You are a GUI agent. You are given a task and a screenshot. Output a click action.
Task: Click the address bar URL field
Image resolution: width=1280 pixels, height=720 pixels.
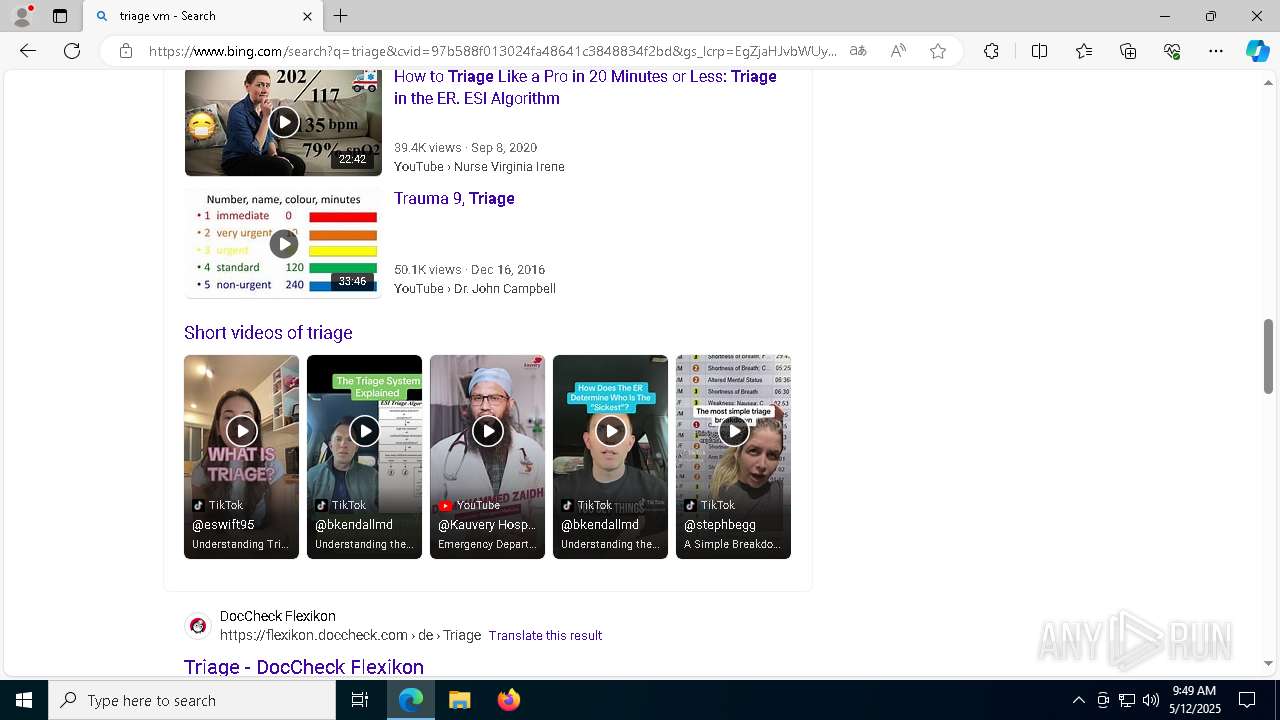492,51
